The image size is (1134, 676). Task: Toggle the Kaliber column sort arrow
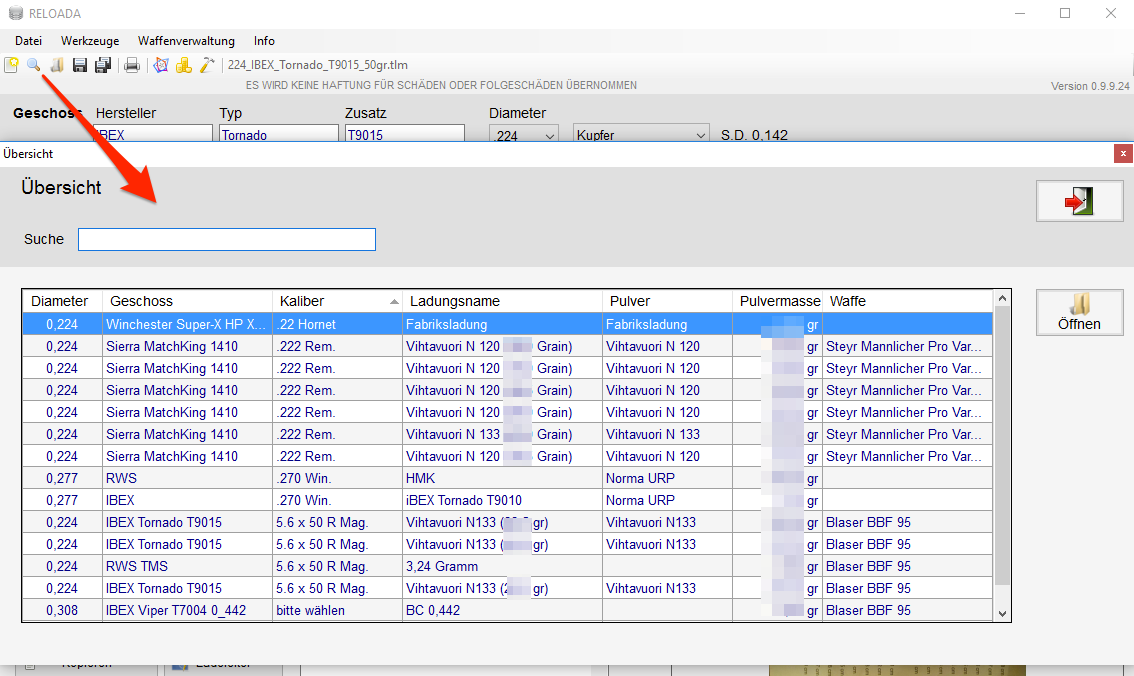tap(394, 301)
